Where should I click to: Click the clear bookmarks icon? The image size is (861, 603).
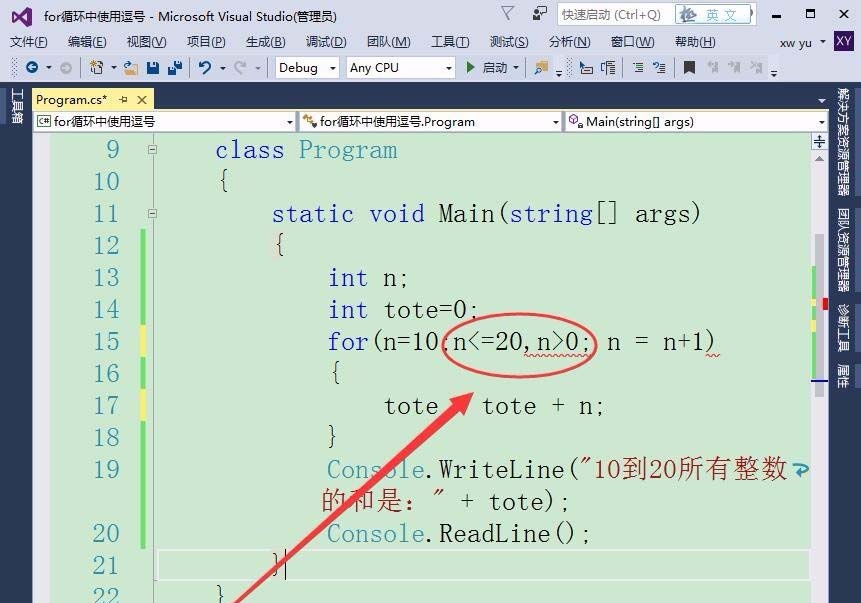756,68
